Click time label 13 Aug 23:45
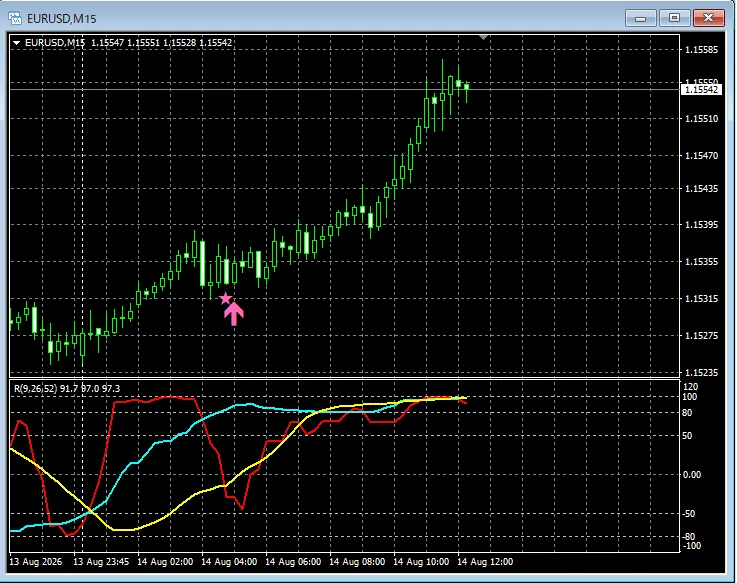This screenshot has height=583, width=737. (x=101, y=561)
